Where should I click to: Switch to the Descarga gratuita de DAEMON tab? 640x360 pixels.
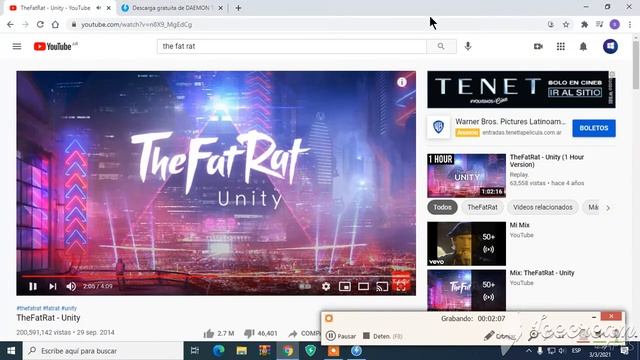(x=172, y=8)
